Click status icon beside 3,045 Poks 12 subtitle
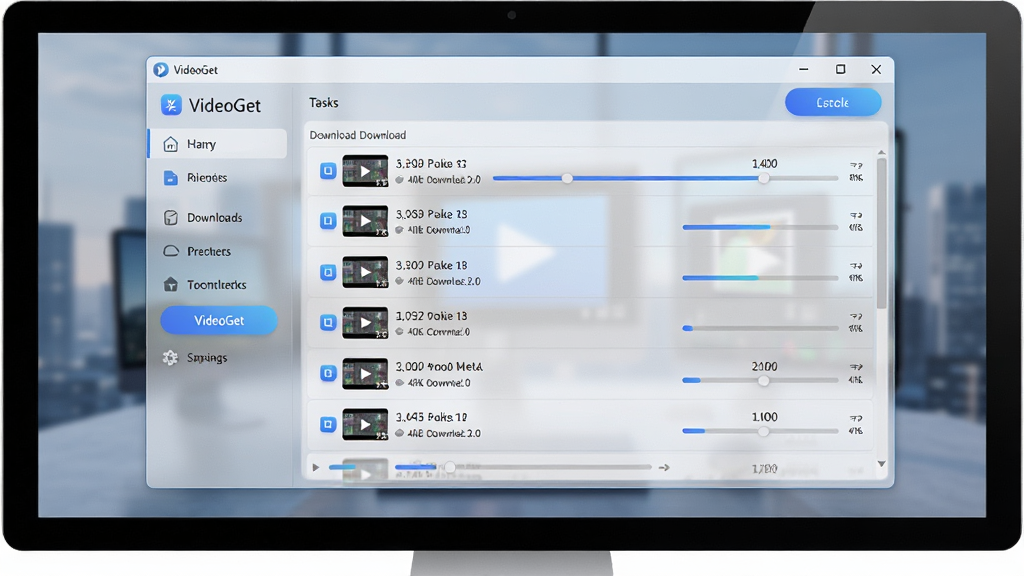 [x=399, y=434]
